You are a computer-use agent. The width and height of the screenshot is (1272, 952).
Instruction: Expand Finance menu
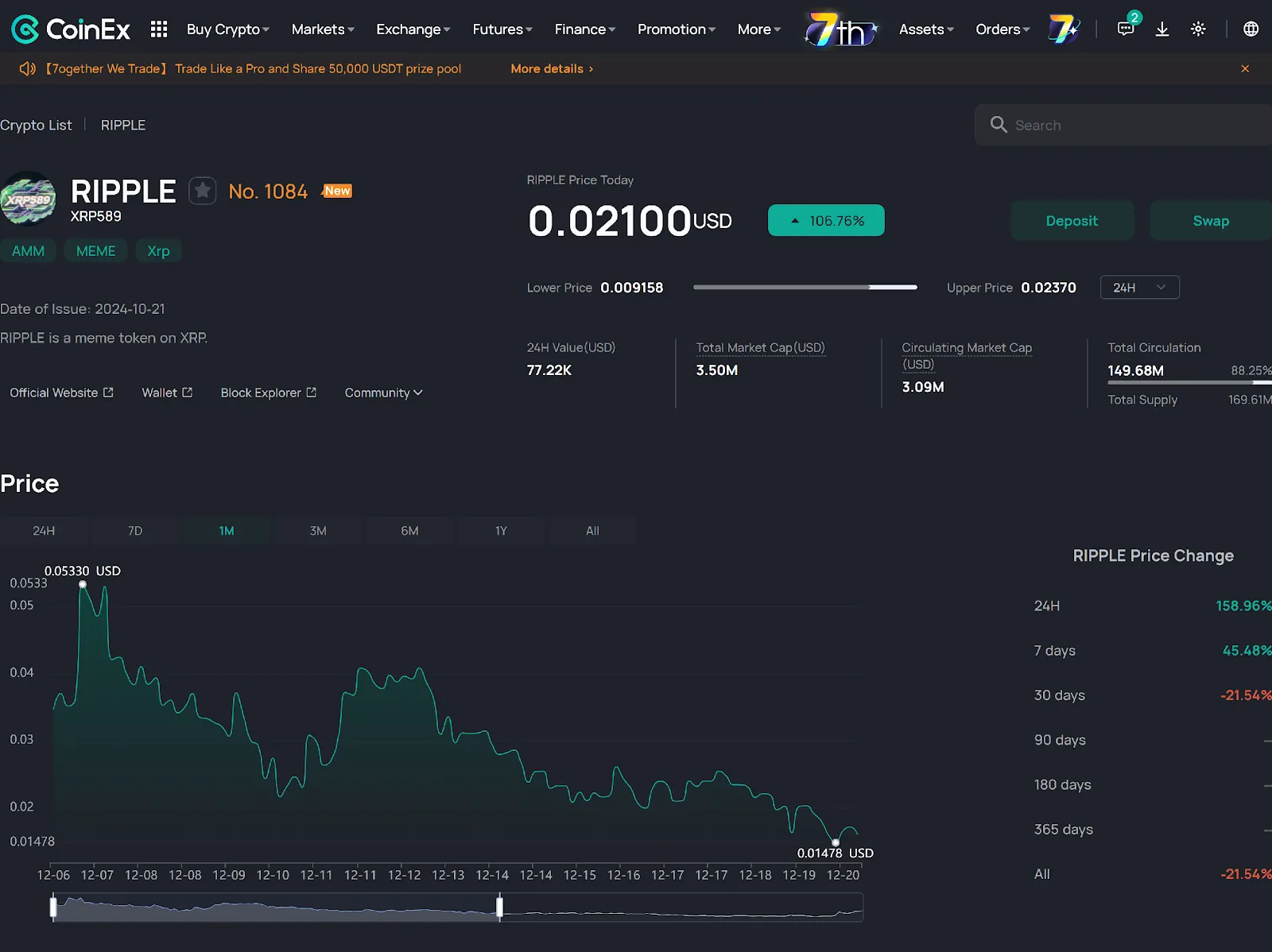(585, 29)
